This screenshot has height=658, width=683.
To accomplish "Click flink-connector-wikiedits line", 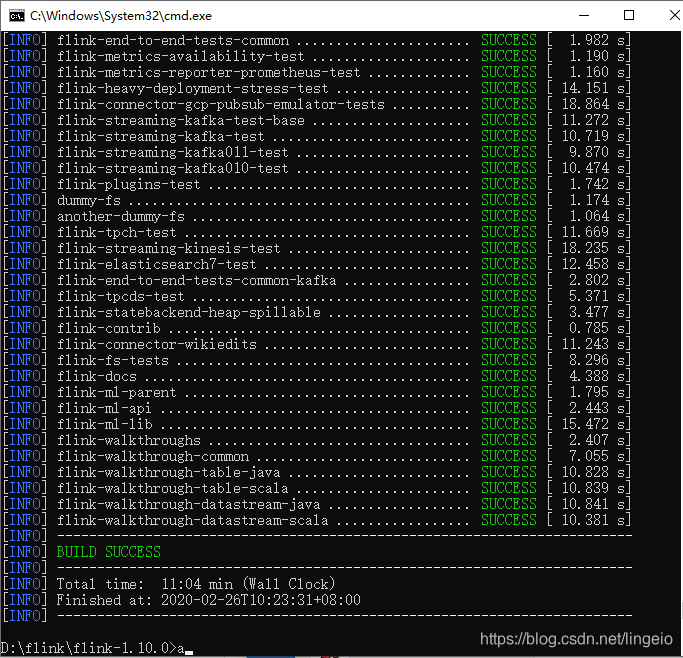I will point(317,344).
